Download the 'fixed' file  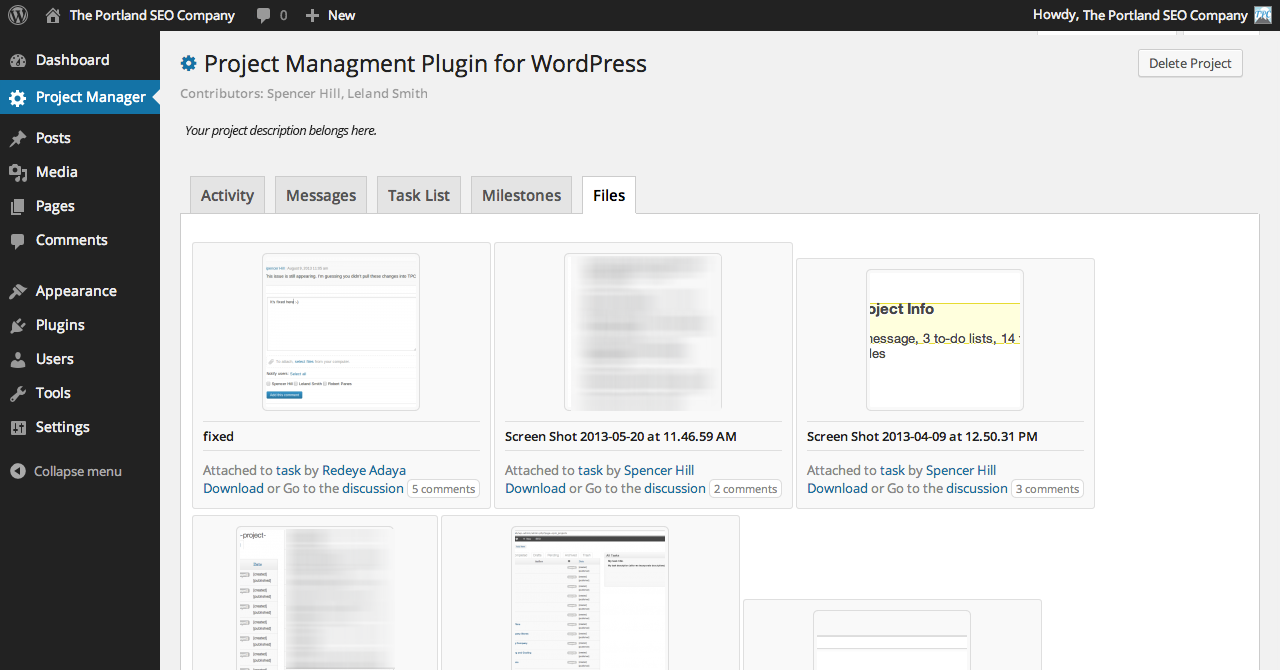233,489
